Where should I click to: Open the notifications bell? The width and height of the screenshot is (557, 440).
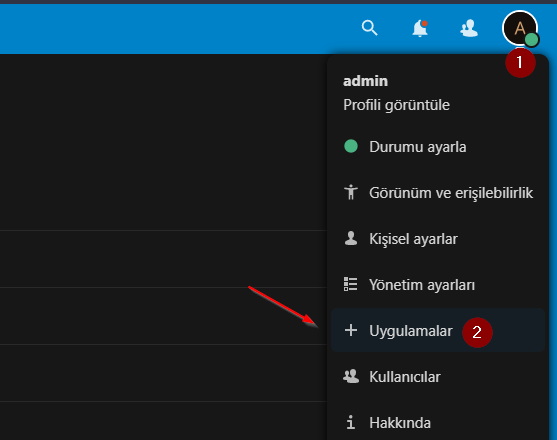click(420, 28)
